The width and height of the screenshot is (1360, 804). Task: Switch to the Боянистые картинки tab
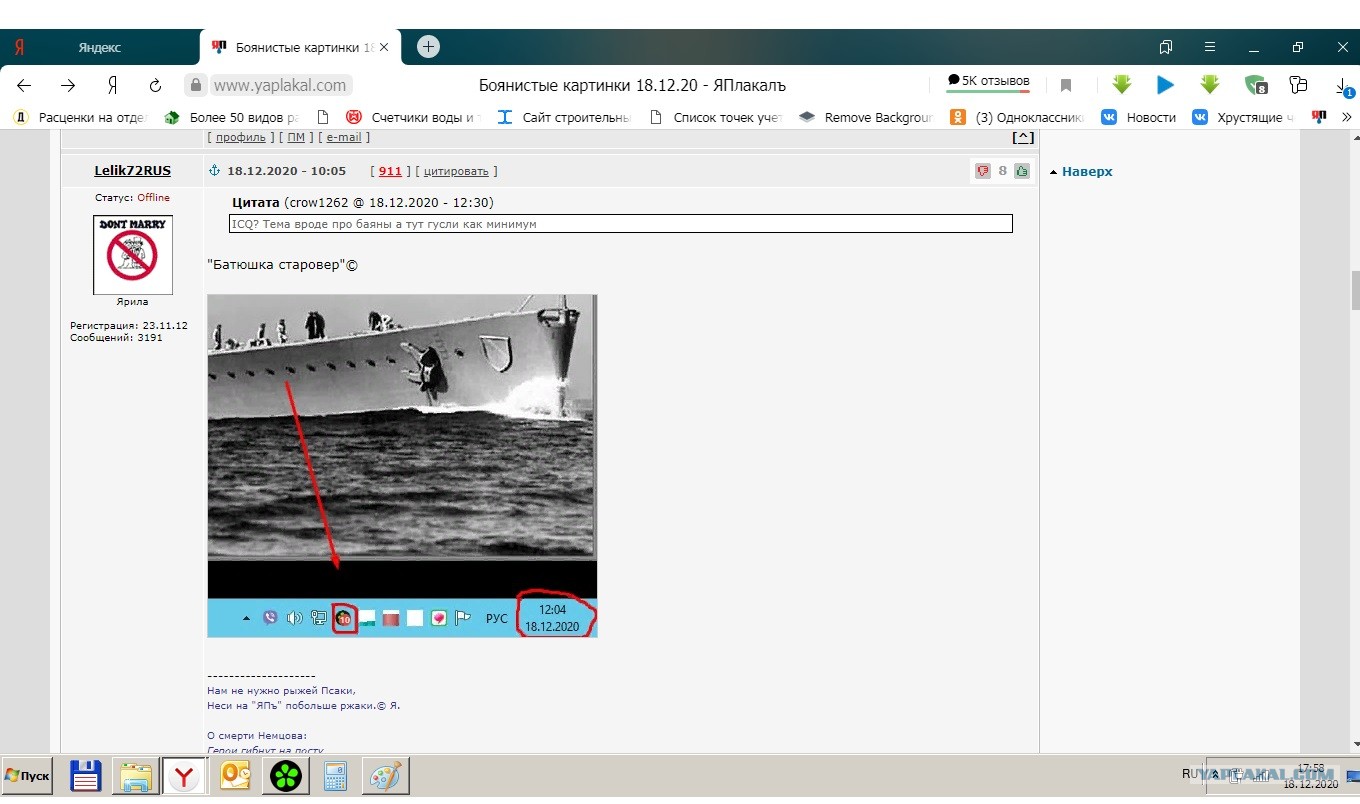pyautogui.click(x=300, y=47)
